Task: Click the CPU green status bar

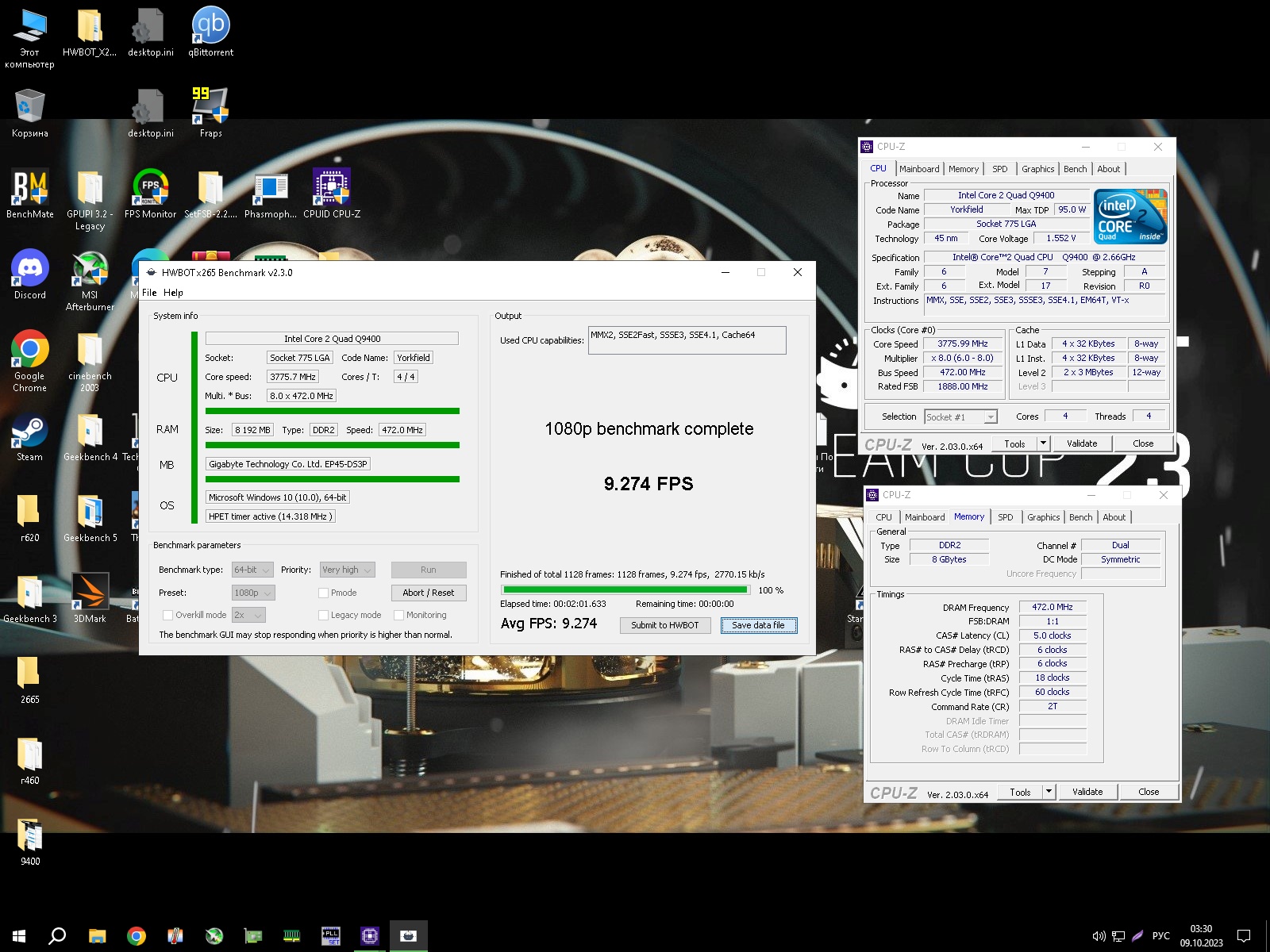Action: click(x=333, y=411)
